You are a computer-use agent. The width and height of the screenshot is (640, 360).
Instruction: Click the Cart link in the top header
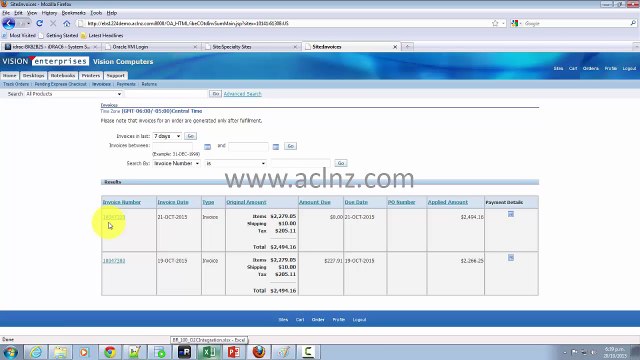(x=573, y=69)
